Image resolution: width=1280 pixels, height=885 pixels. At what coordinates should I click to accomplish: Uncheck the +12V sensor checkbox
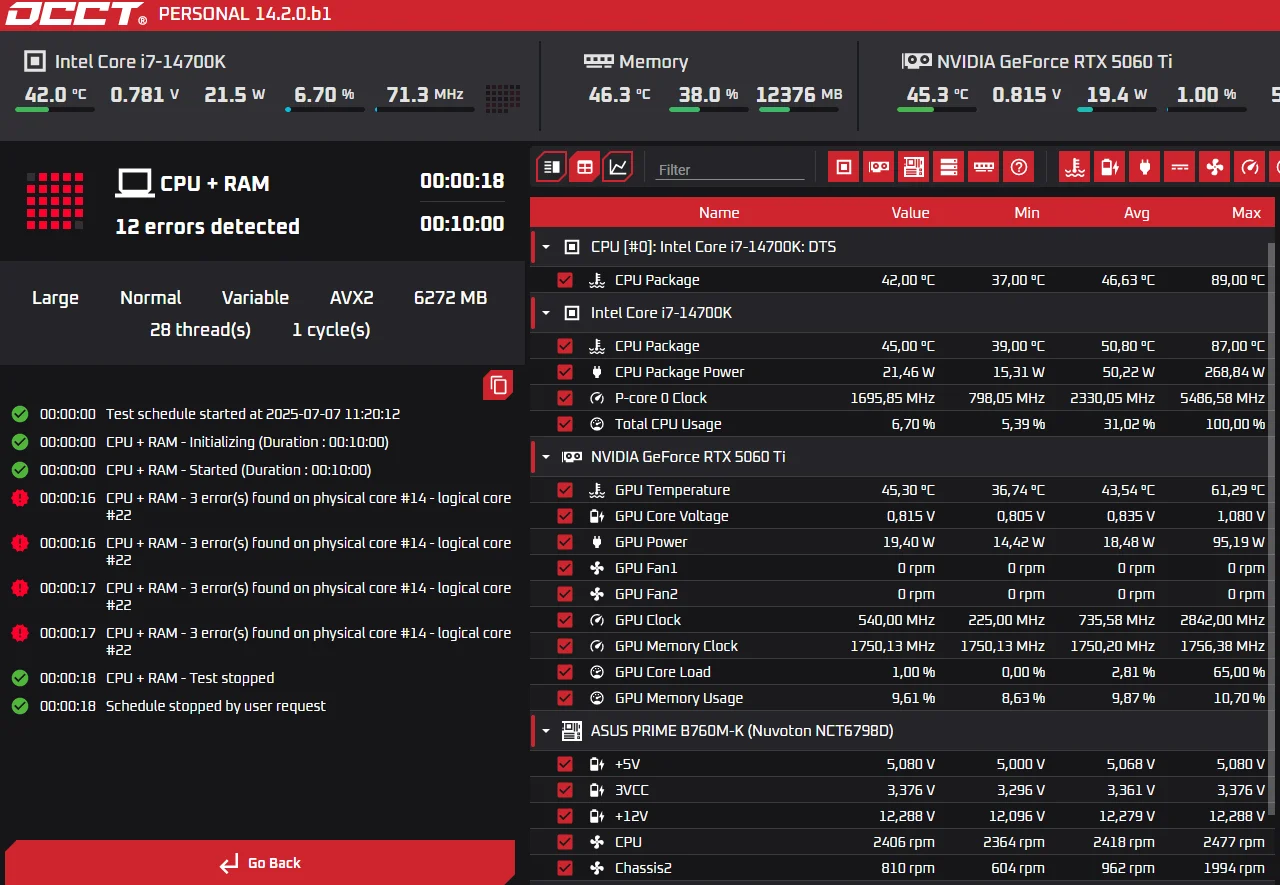(565, 816)
